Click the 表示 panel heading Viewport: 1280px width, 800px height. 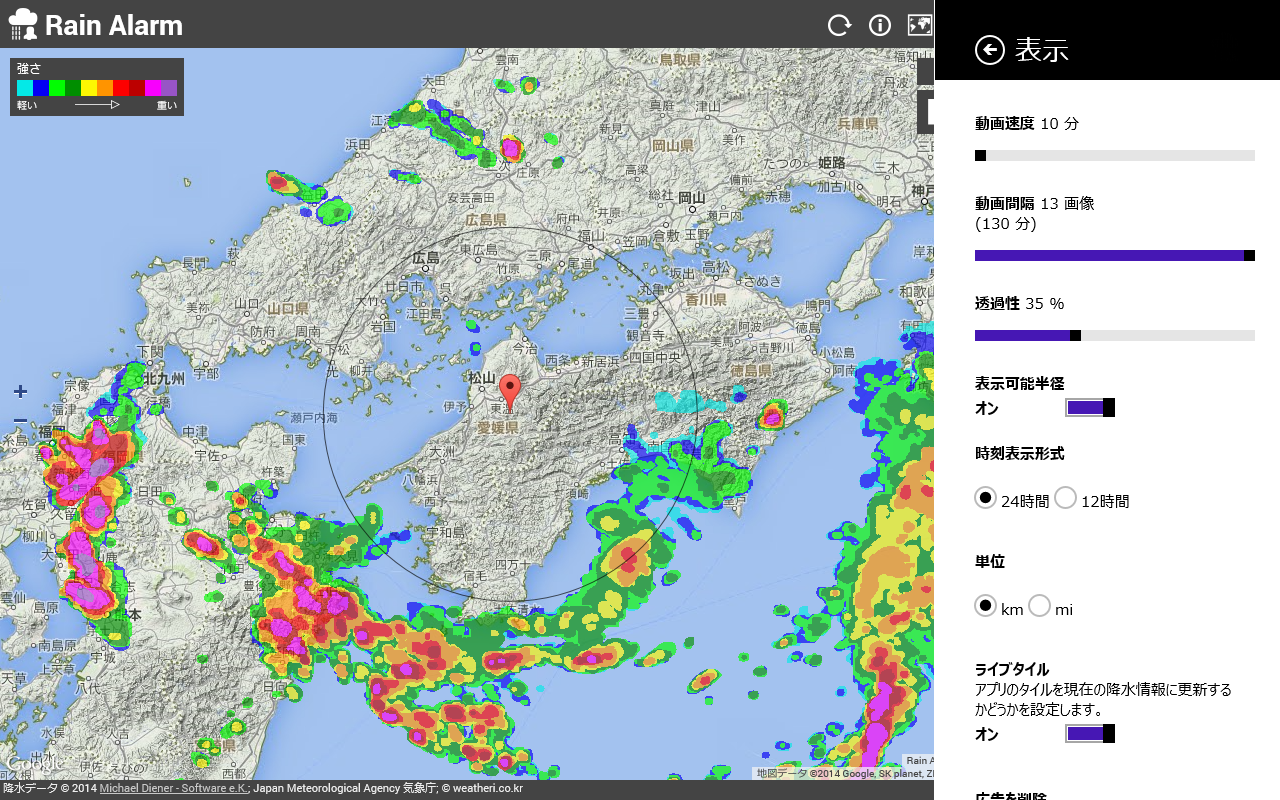coord(1042,50)
